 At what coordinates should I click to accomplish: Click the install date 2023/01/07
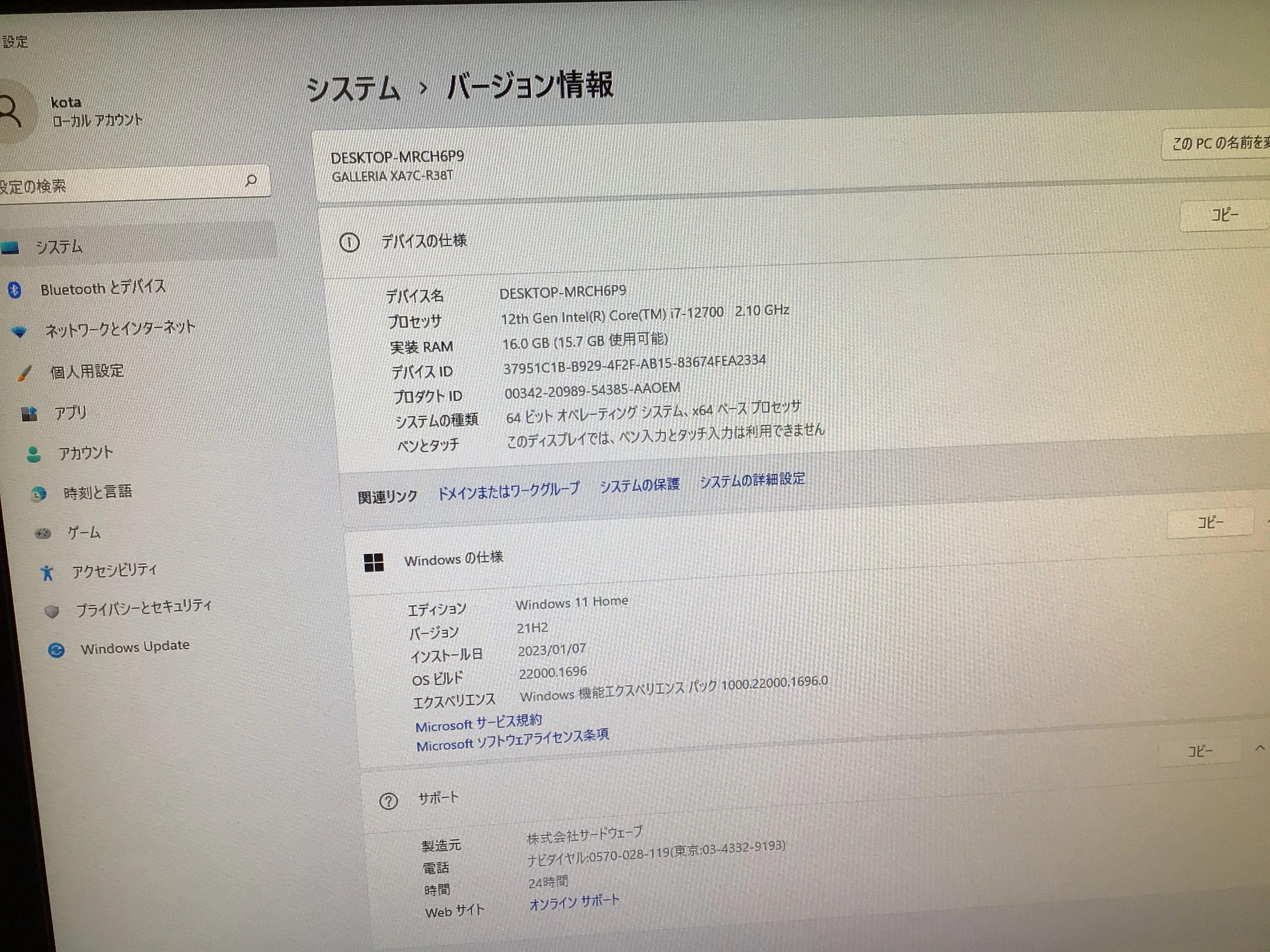click(552, 649)
